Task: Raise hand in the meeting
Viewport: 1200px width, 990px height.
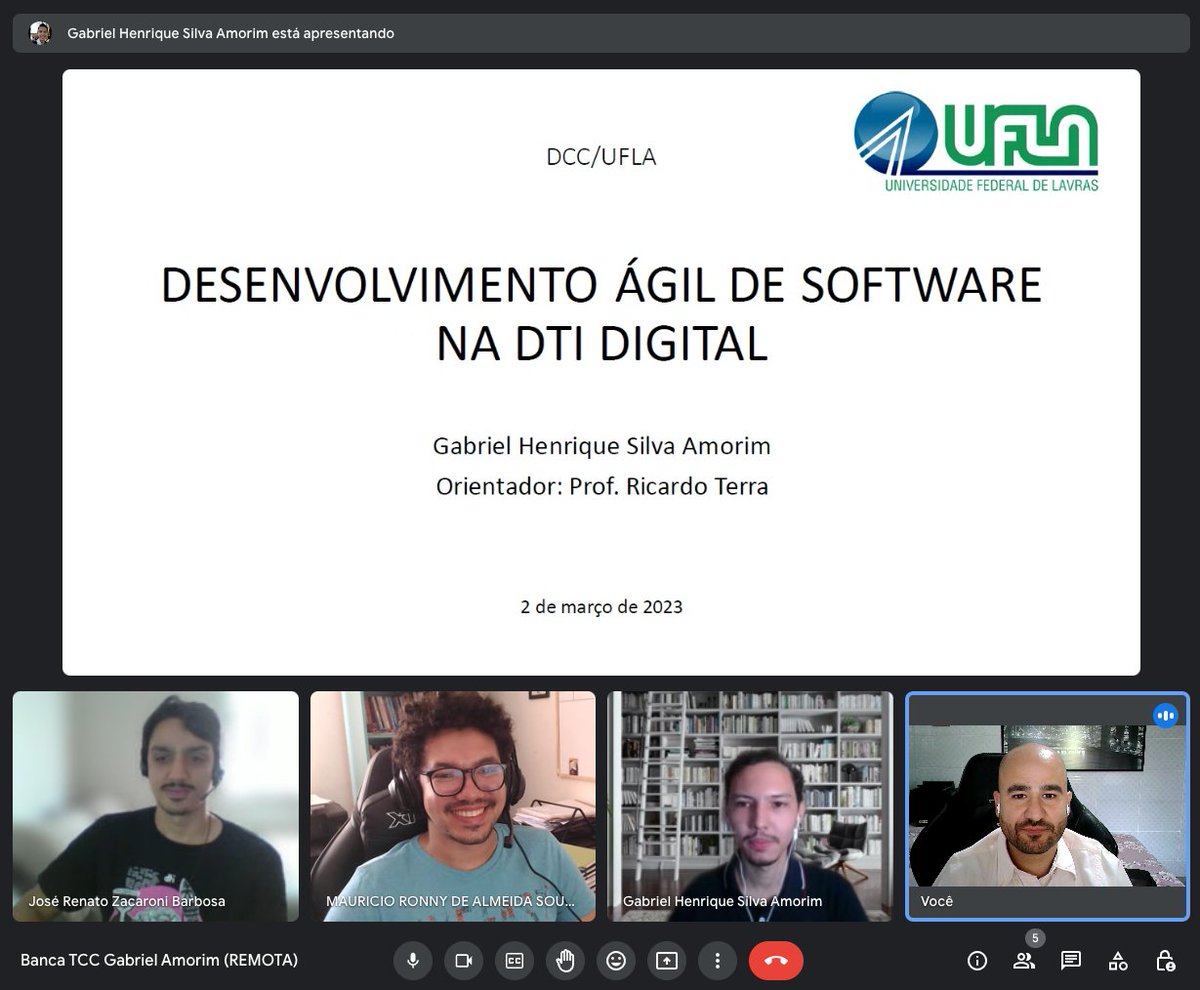Action: tap(565, 961)
